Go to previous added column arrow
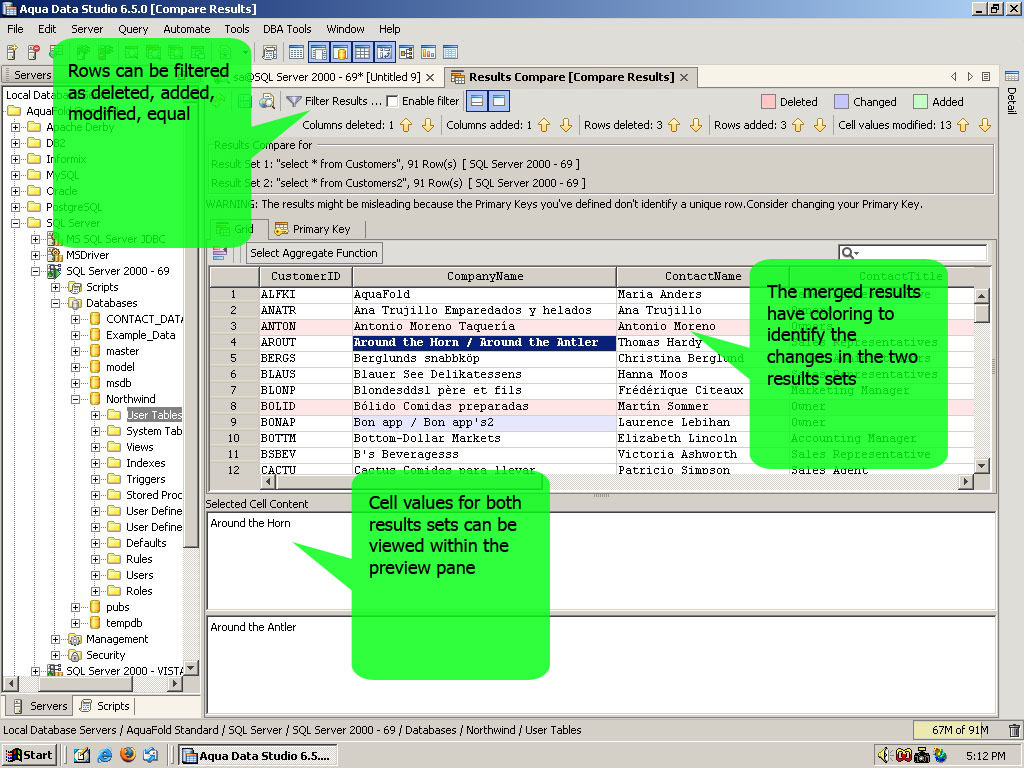The height and width of the screenshot is (768, 1024). (544, 125)
